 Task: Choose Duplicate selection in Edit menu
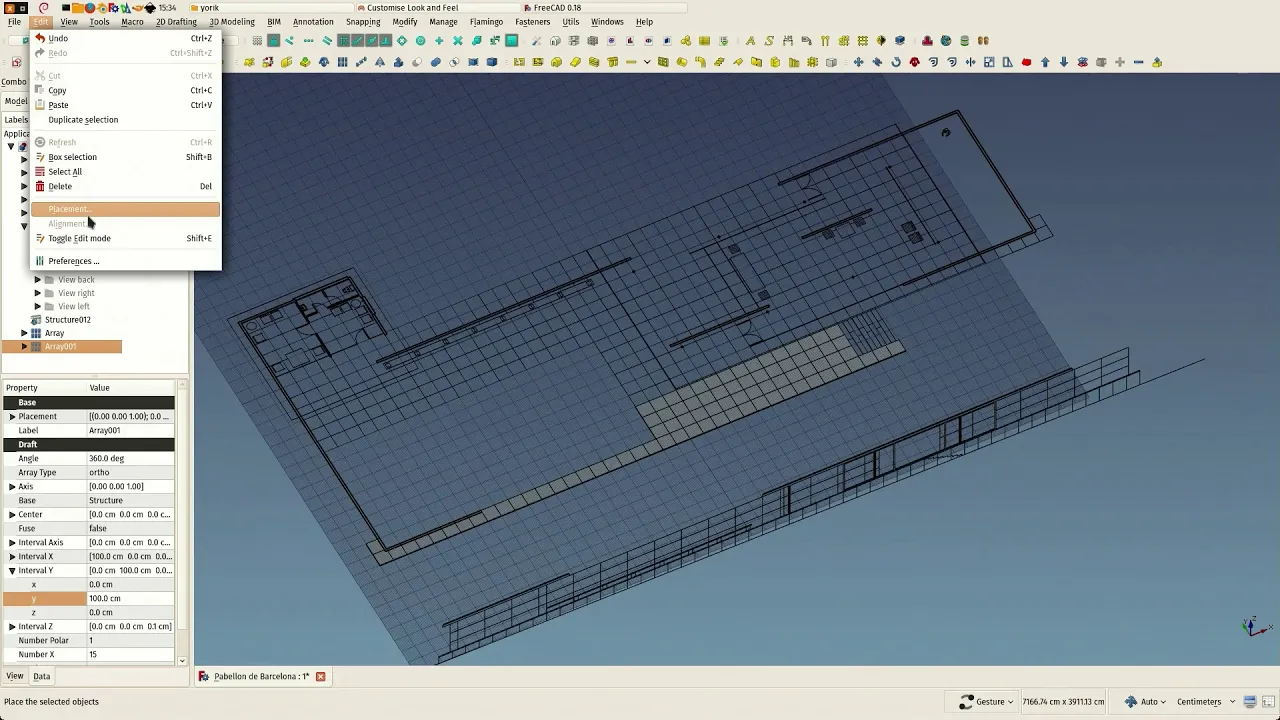[x=125, y=119]
